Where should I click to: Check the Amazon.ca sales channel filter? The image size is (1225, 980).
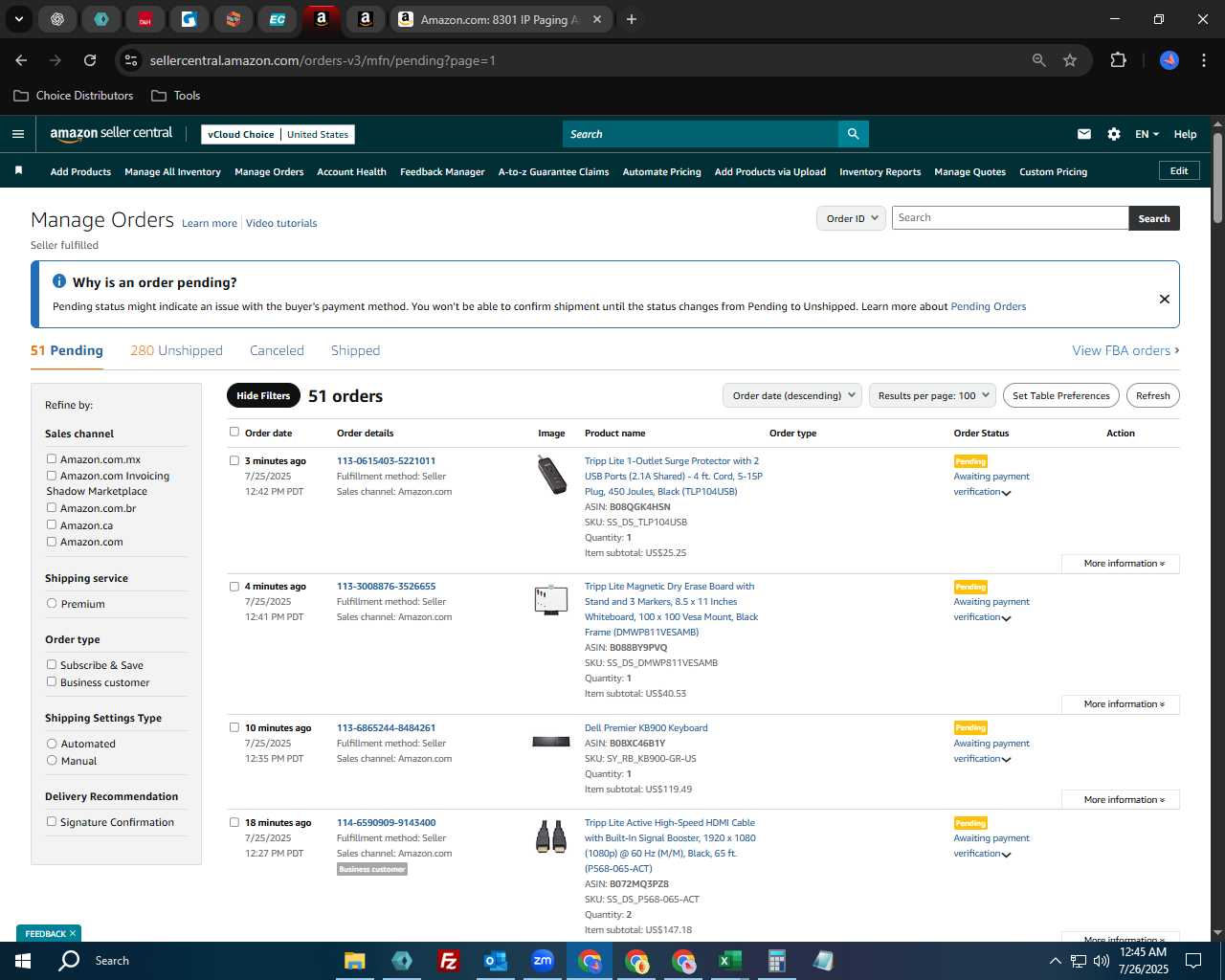tap(52, 524)
